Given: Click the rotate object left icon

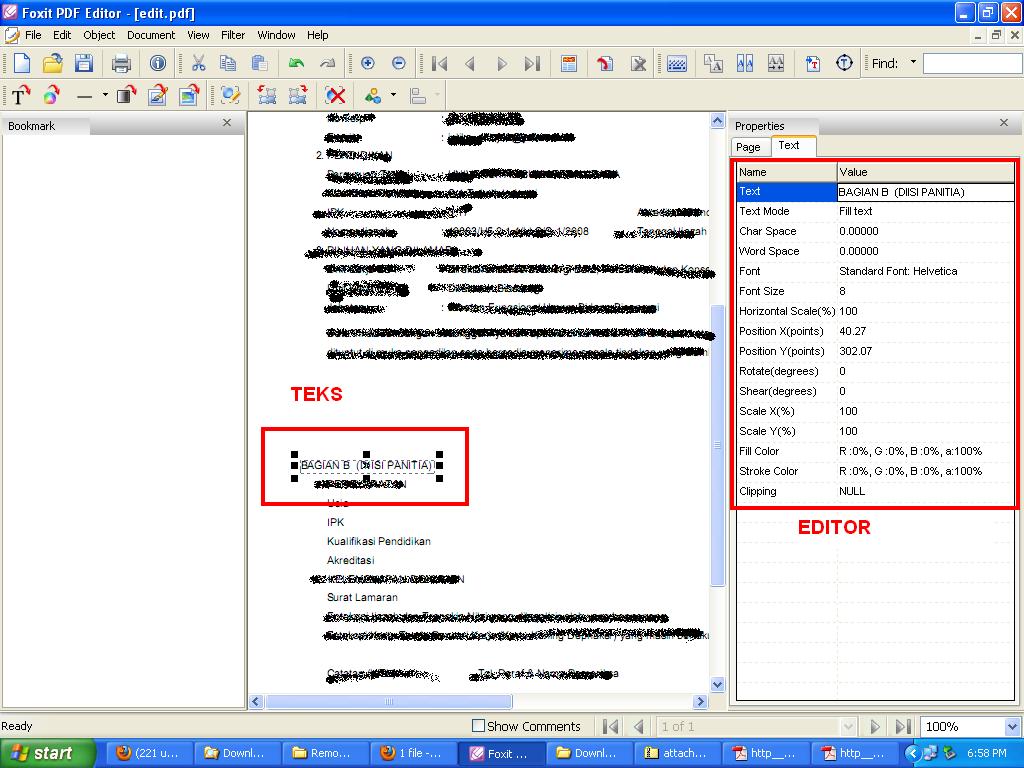Looking at the screenshot, I should pyautogui.click(x=266, y=96).
